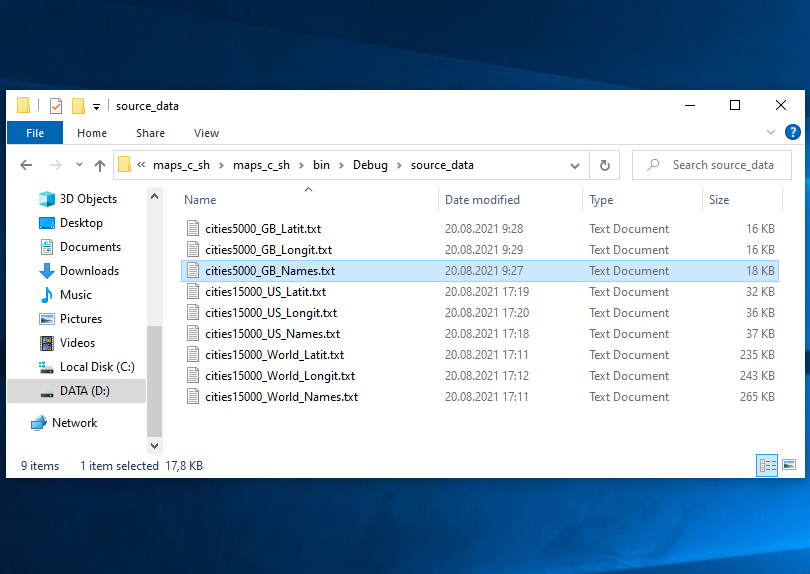This screenshot has width=810, height=574.
Task: Click the New folder quick access icon
Action: coord(78,106)
